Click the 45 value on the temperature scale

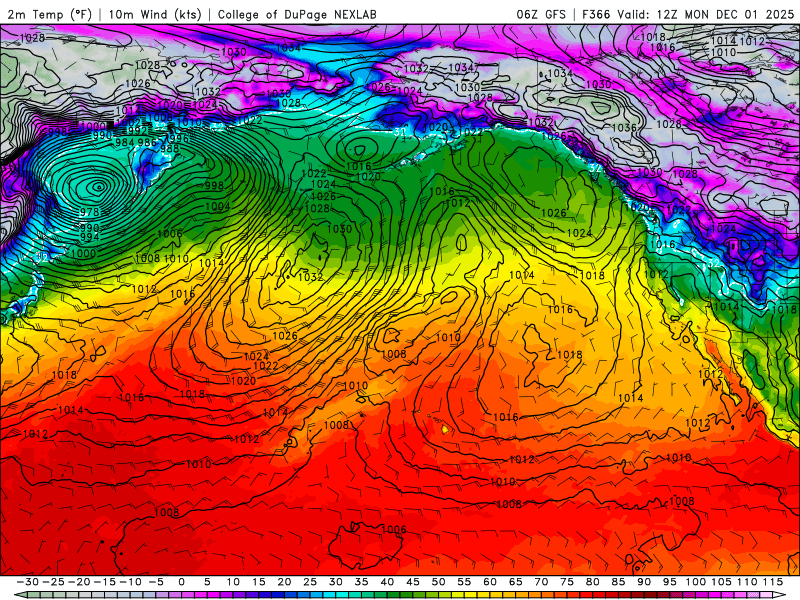click(x=413, y=582)
